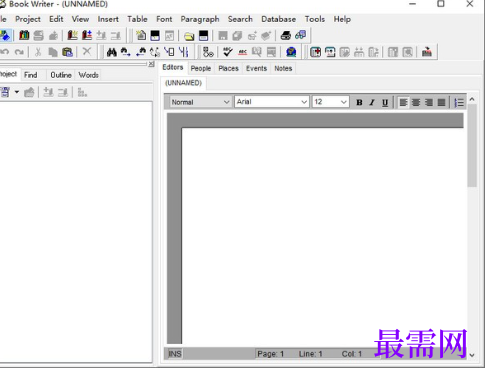486x375 pixels.
Task: Switch to the Places tab
Action: tap(228, 68)
